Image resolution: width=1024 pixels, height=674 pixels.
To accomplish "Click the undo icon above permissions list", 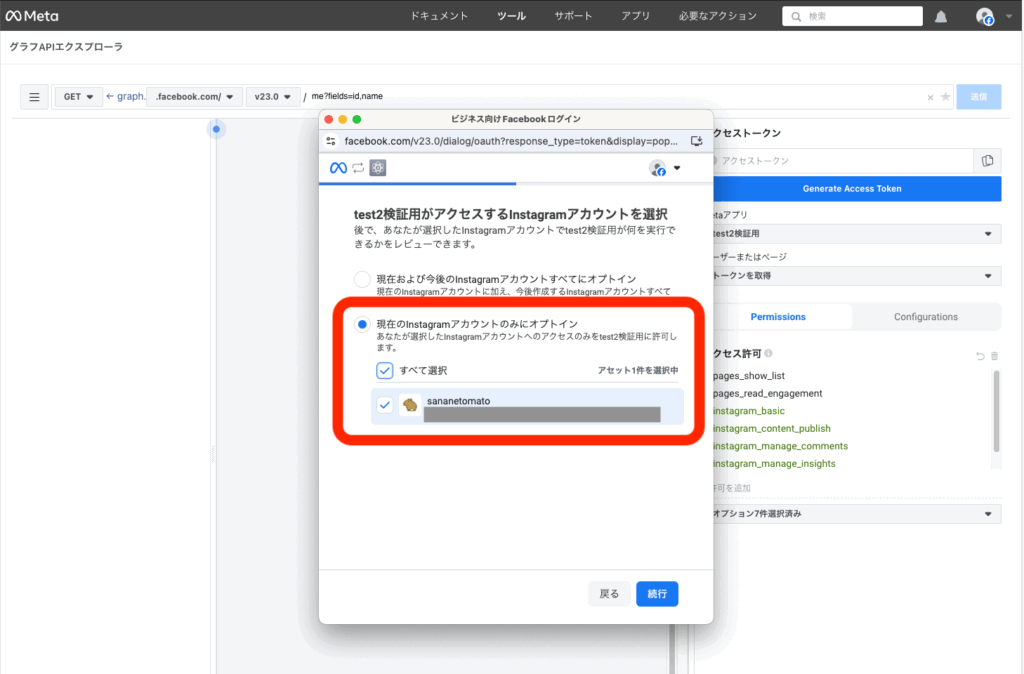I will 980,356.
